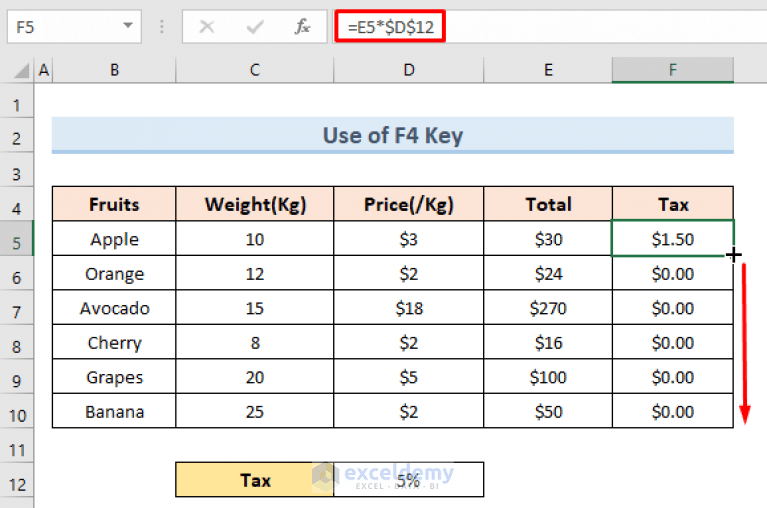Open the Insert Function fx icon
This screenshot has height=508, width=767.
point(302,26)
